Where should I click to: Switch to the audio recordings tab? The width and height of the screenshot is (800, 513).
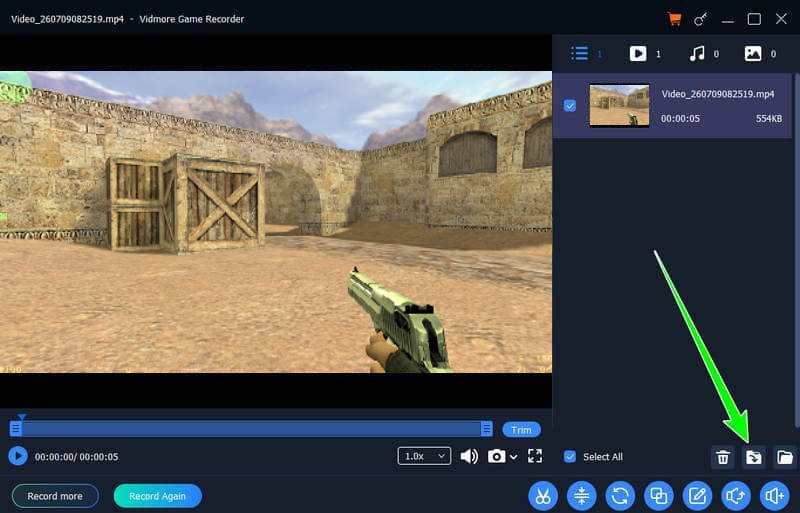pos(697,54)
